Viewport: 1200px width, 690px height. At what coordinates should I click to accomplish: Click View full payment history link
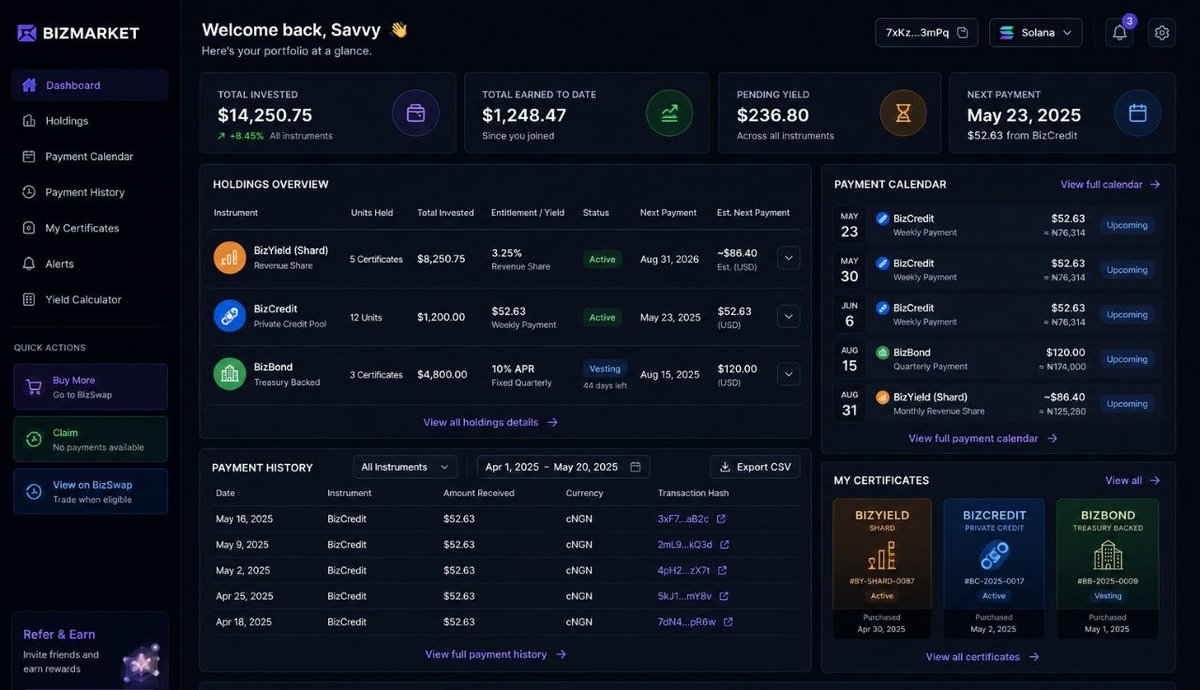coord(496,654)
